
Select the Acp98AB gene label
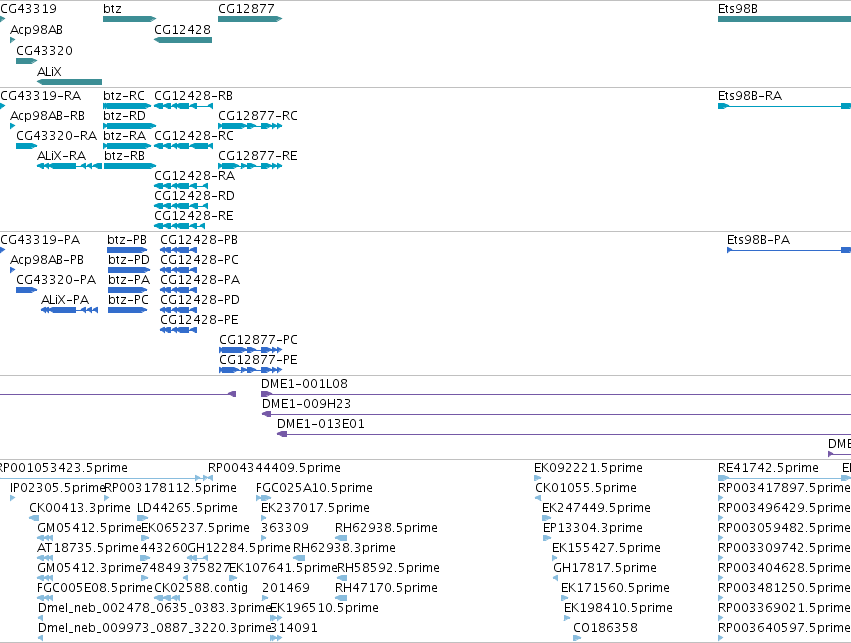[36, 29]
